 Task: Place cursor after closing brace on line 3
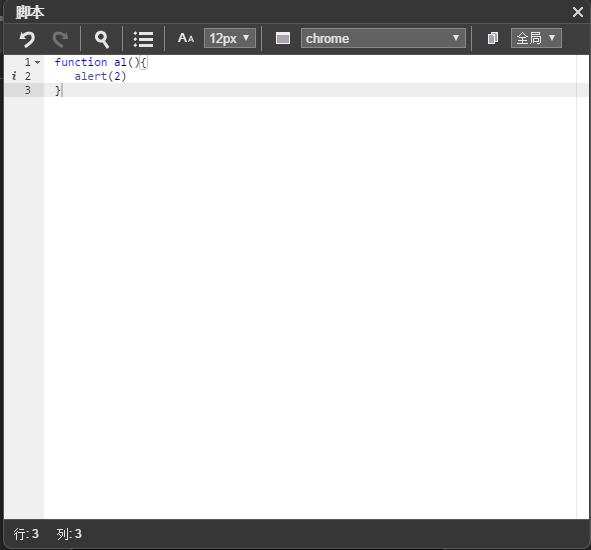(x=61, y=90)
